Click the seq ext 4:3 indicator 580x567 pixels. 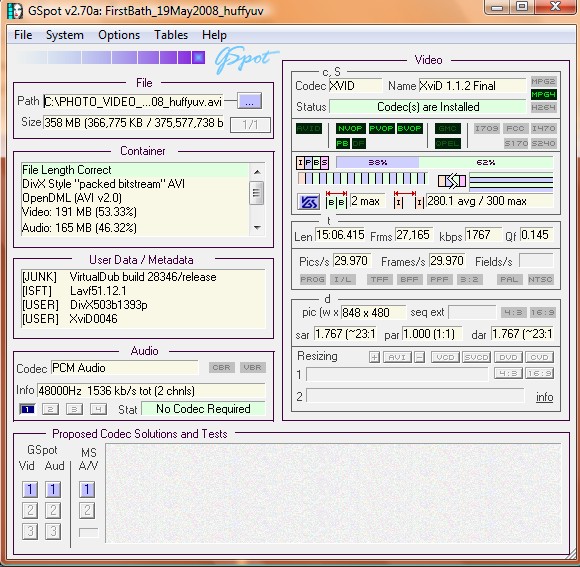pyautogui.click(x=513, y=313)
